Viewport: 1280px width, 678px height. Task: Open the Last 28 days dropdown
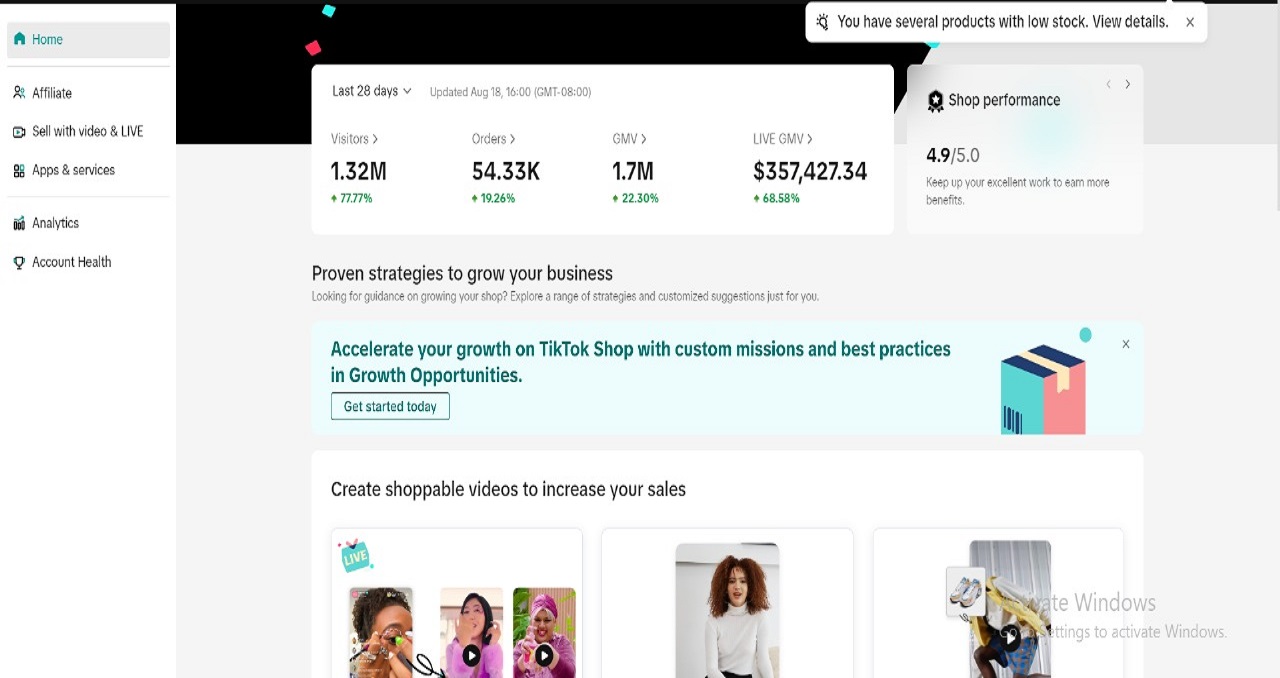(x=371, y=91)
